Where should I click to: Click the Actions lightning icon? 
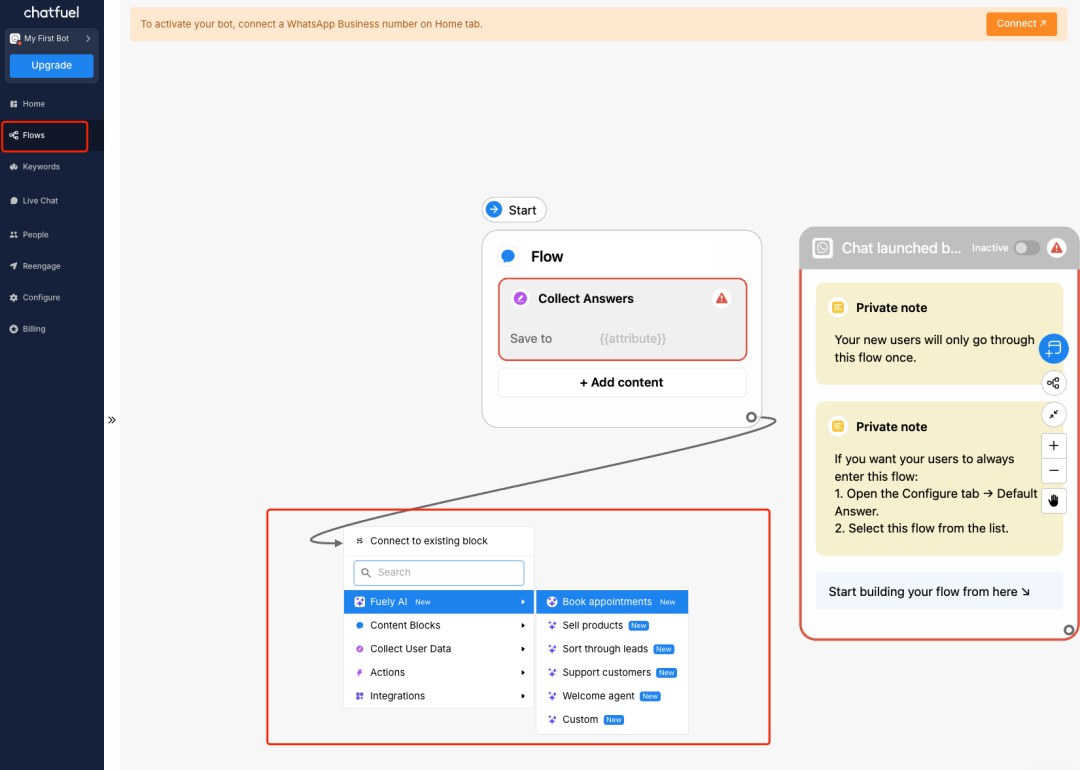click(360, 672)
